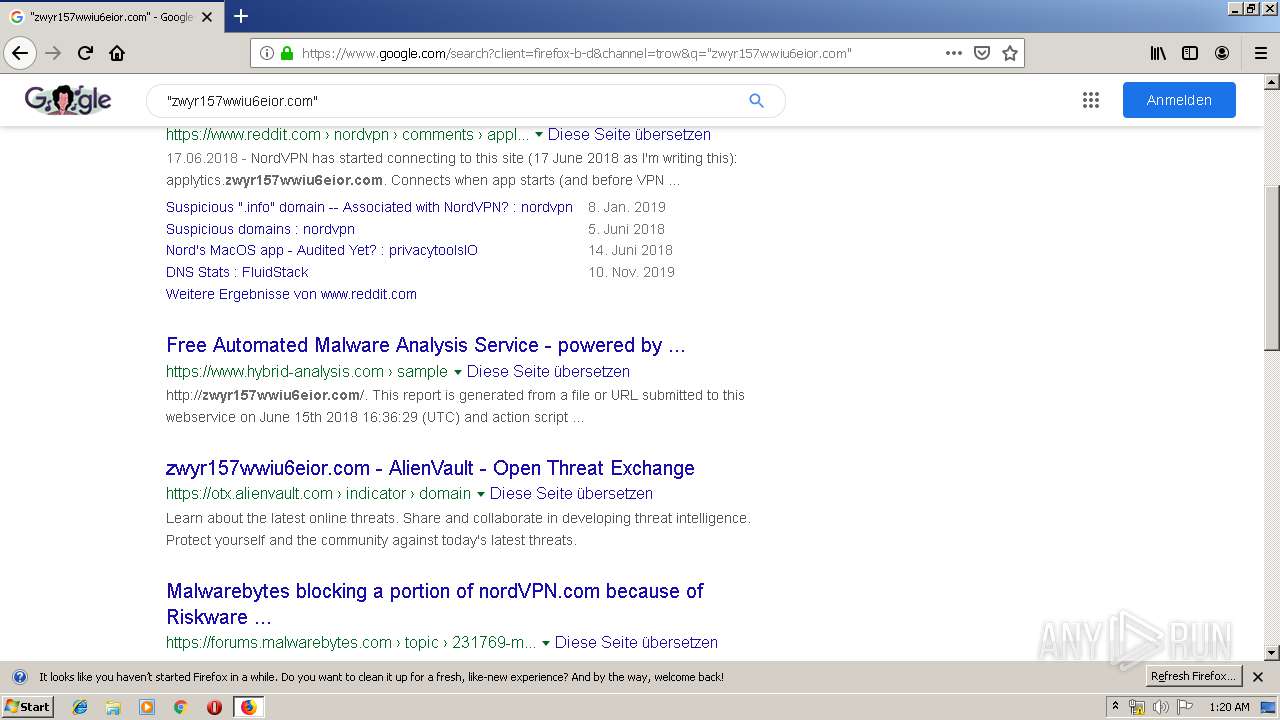The width and height of the screenshot is (1280, 720).
Task: Open Free Automated Malware Analysis Service result
Action: (426, 345)
